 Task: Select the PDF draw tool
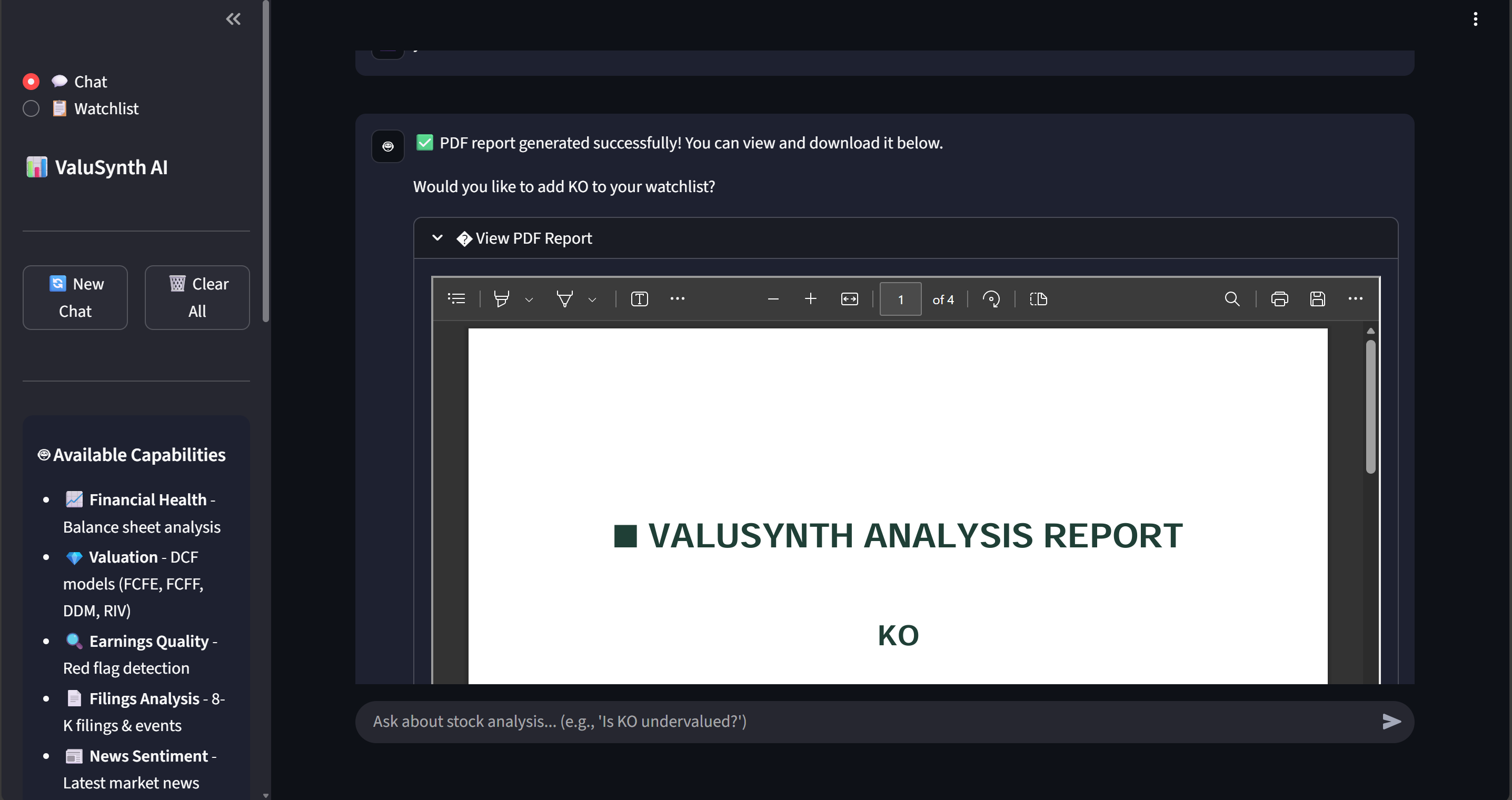pyautogui.click(x=564, y=299)
